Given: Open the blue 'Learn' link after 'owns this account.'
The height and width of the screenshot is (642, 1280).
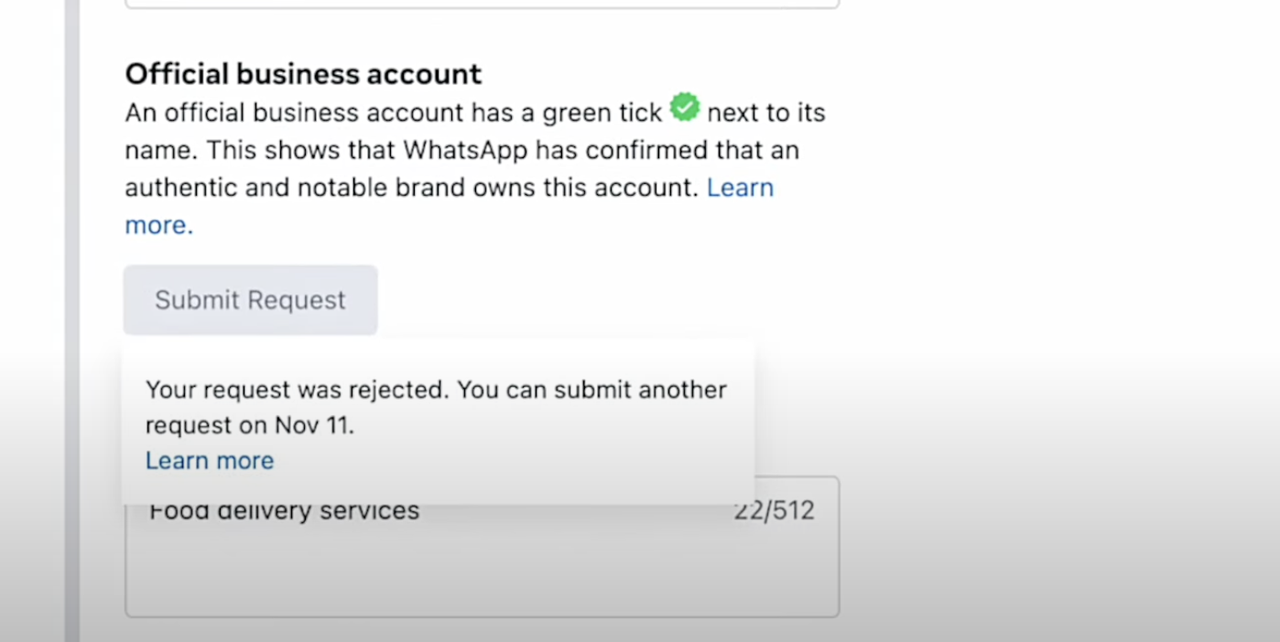Looking at the screenshot, I should (740, 188).
